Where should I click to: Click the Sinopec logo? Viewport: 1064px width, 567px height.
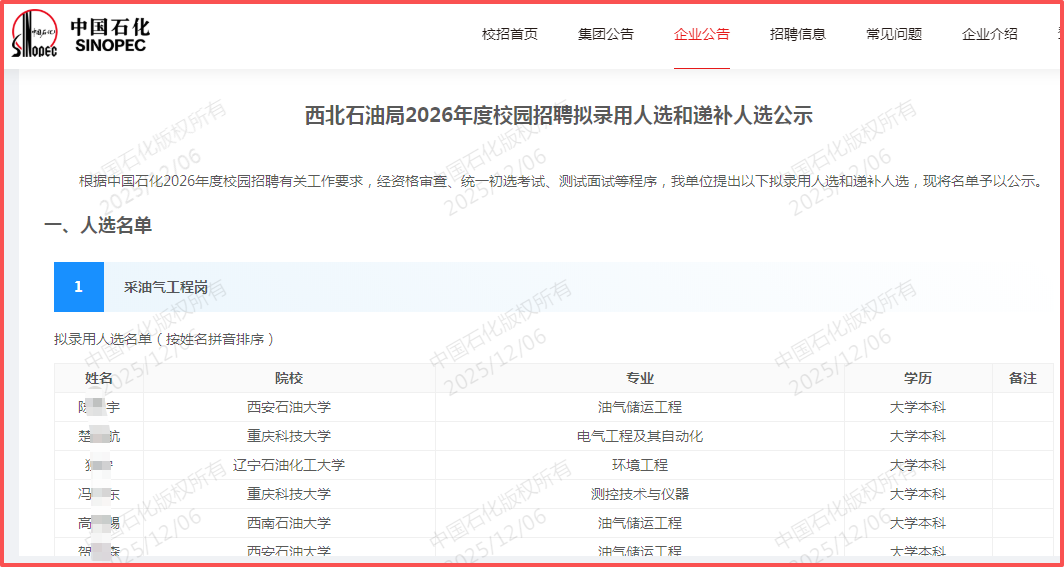click(x=81, y=34)
